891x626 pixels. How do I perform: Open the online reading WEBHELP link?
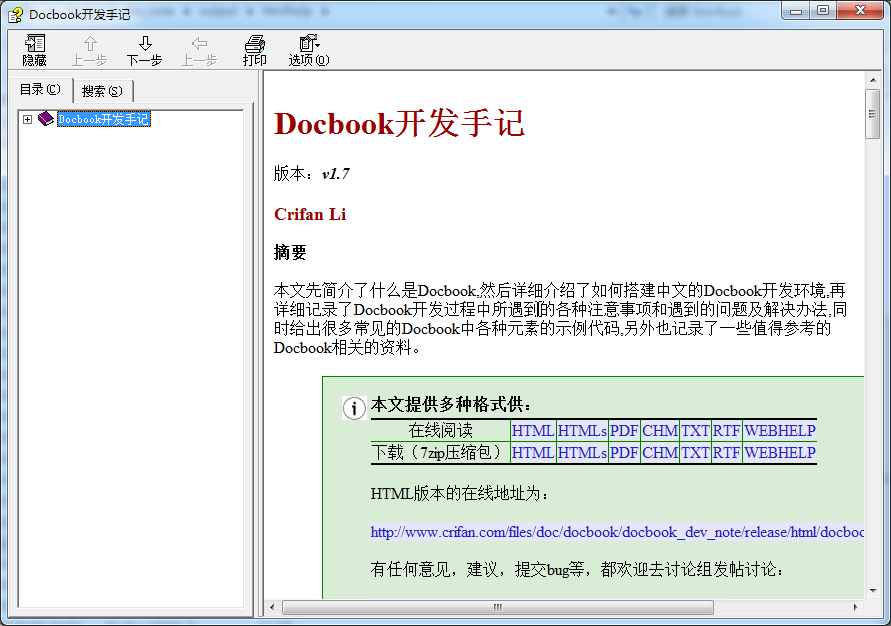pos(780,431)
